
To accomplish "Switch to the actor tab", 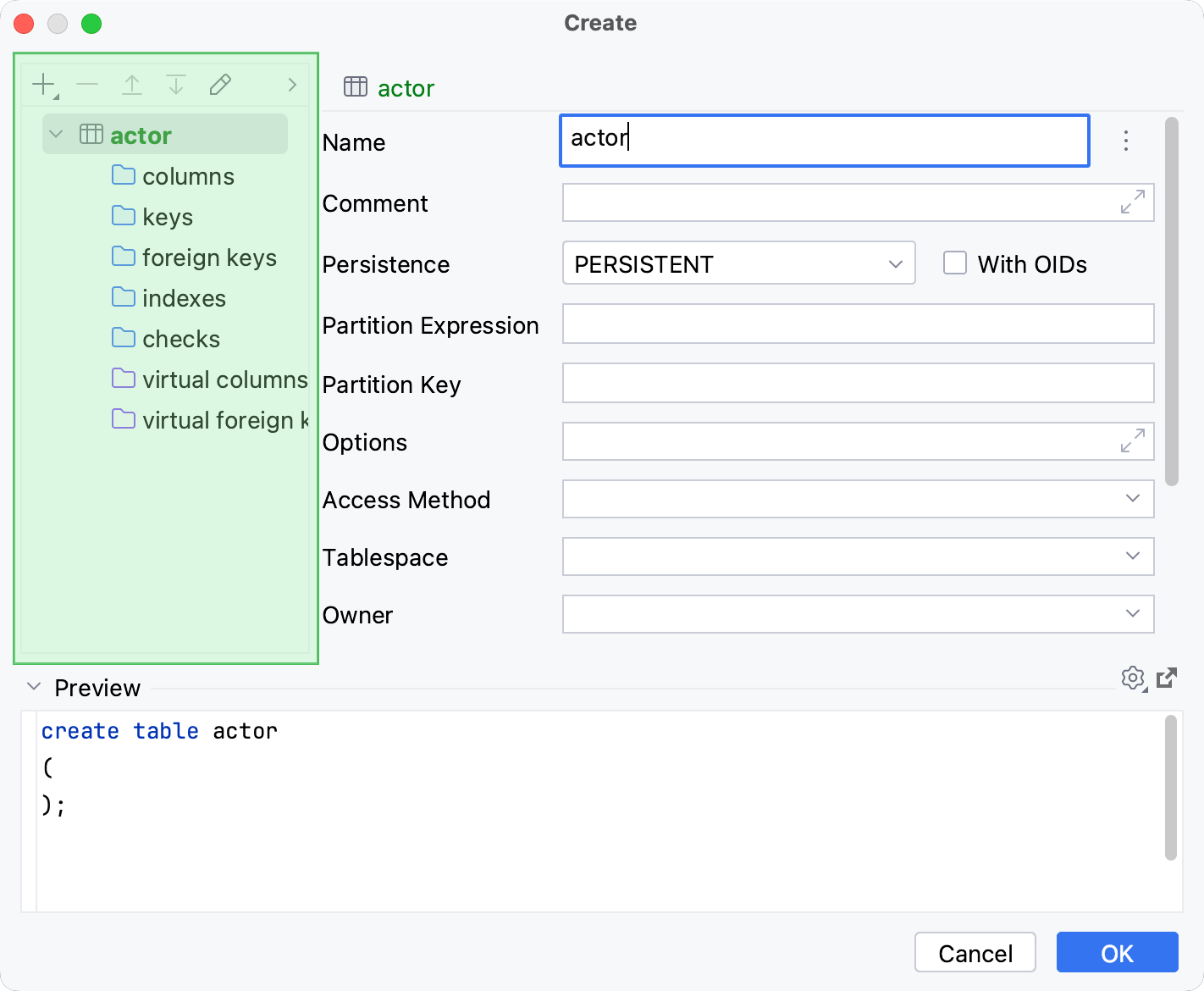I will pyautogui.click(x=390, y=88).
